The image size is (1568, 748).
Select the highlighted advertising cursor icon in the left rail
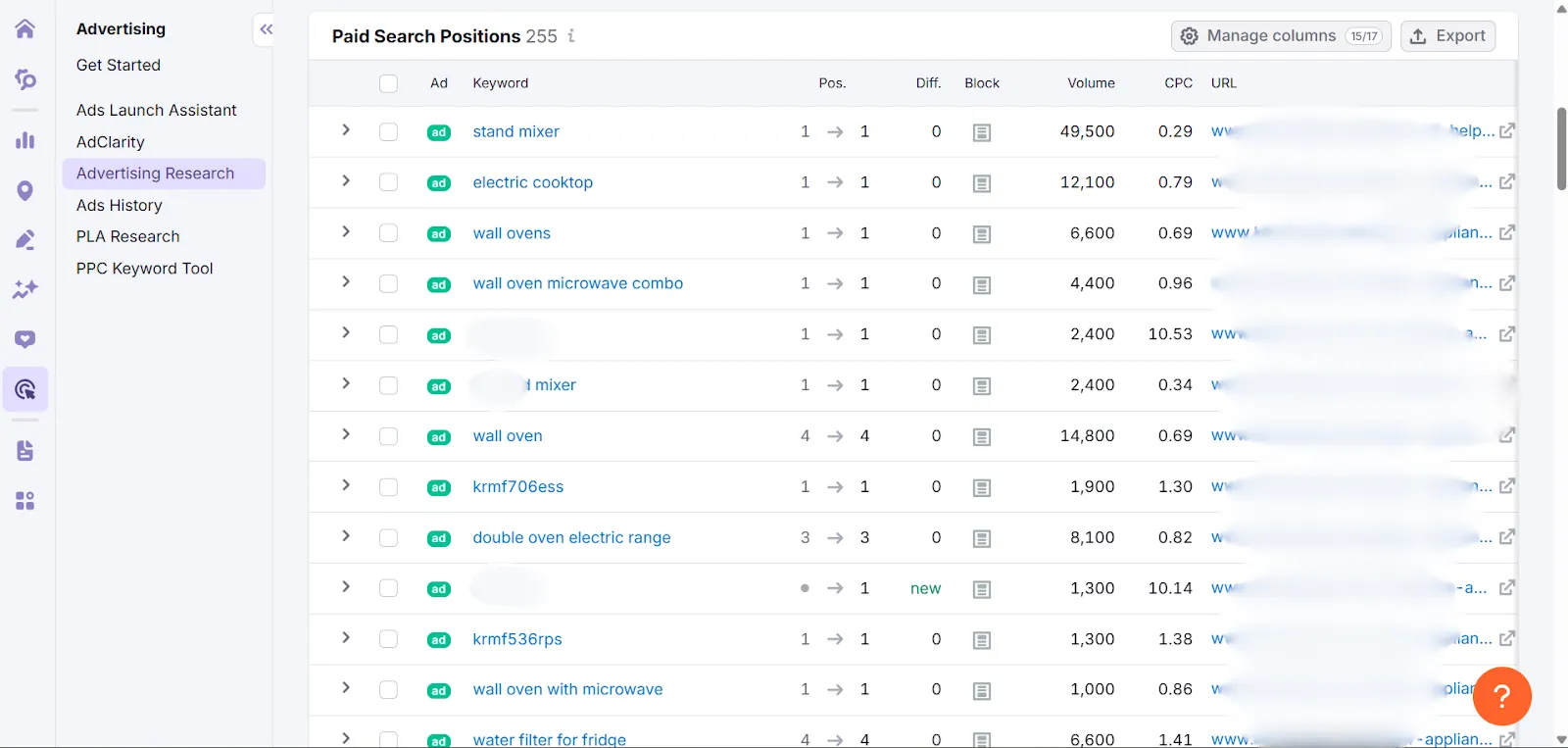(x=25, y=390)
